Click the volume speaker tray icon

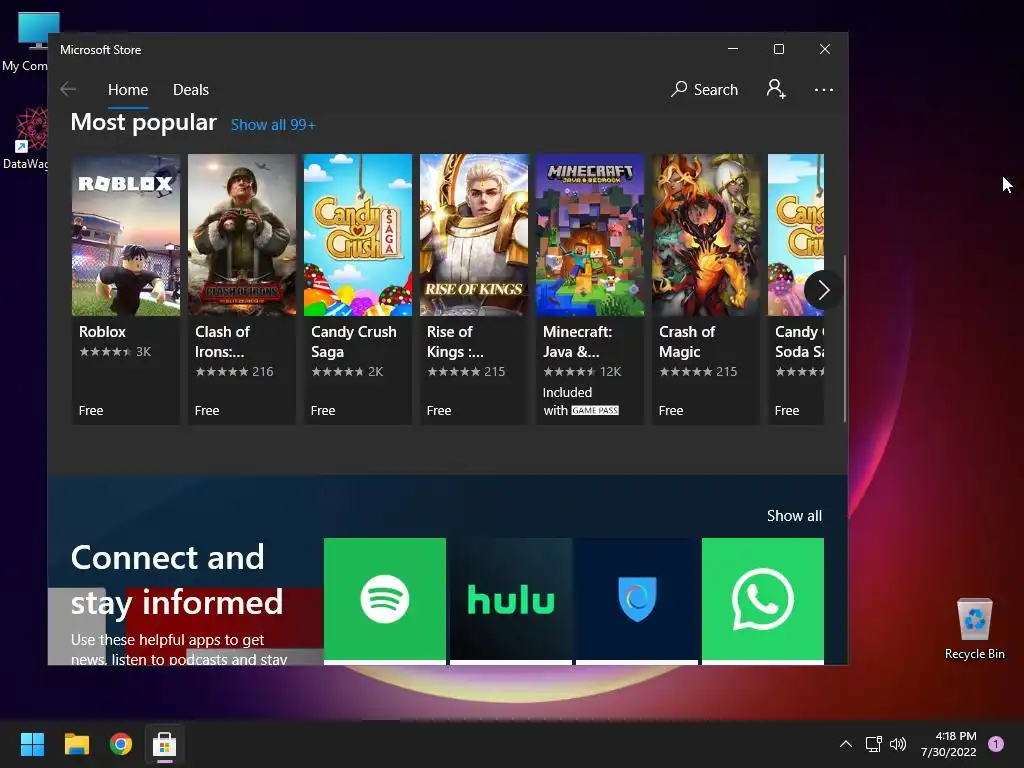tap(898, 744)
